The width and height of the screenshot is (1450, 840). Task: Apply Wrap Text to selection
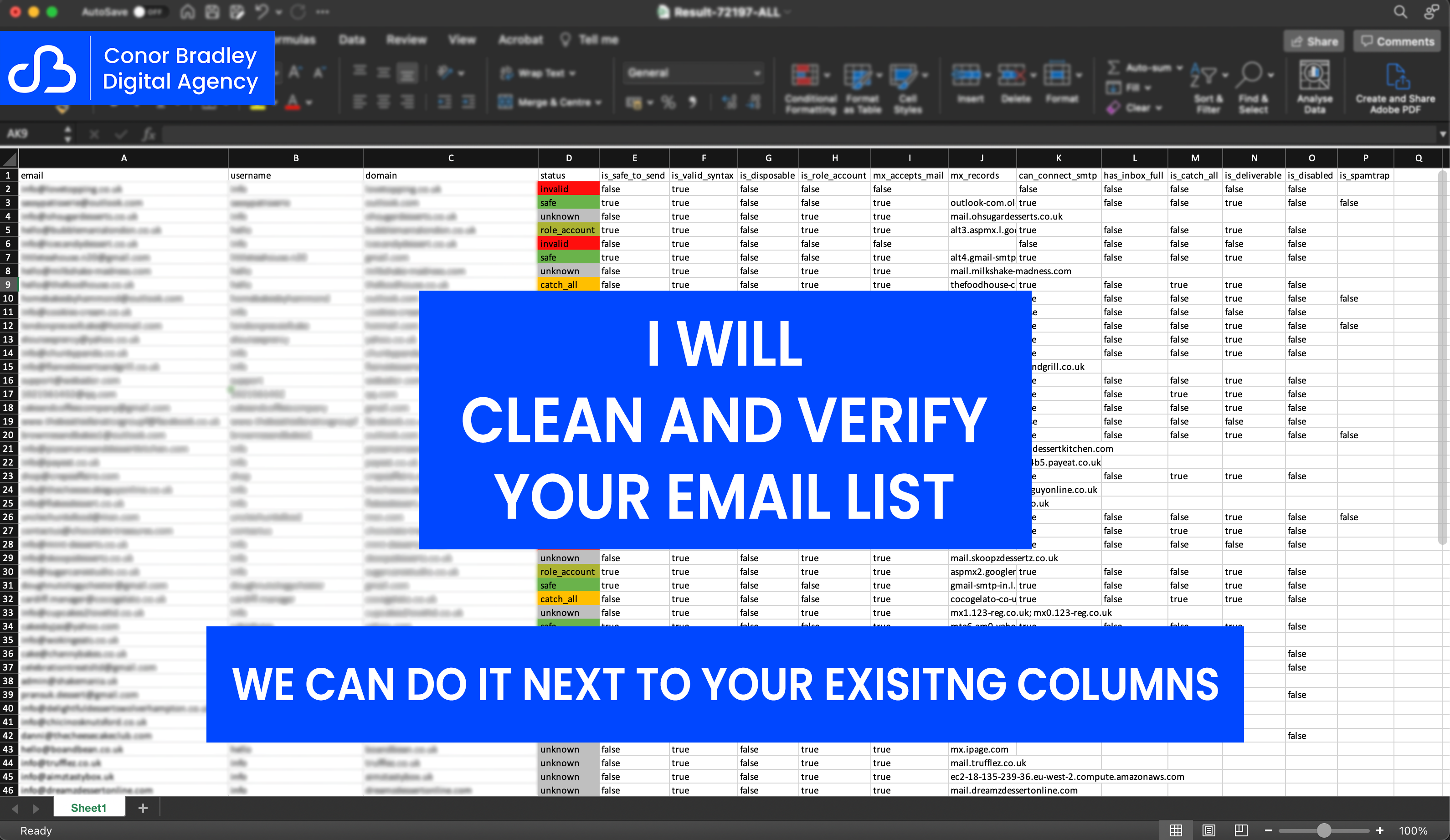click(x=537, y=73)
